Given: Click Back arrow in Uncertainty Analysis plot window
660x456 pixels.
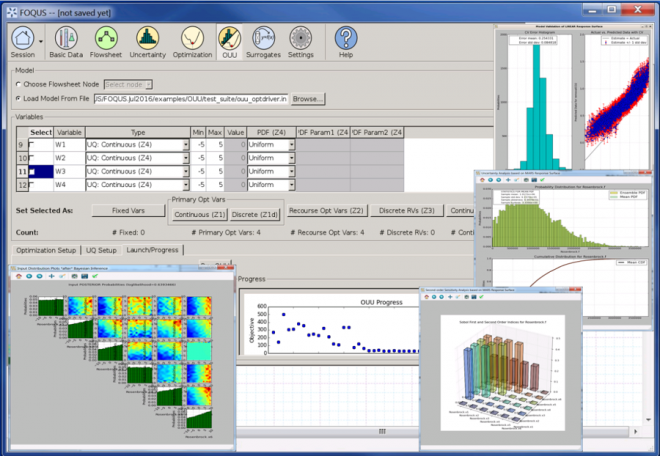Looking at the screenshot, I should (x=490, y=180).
